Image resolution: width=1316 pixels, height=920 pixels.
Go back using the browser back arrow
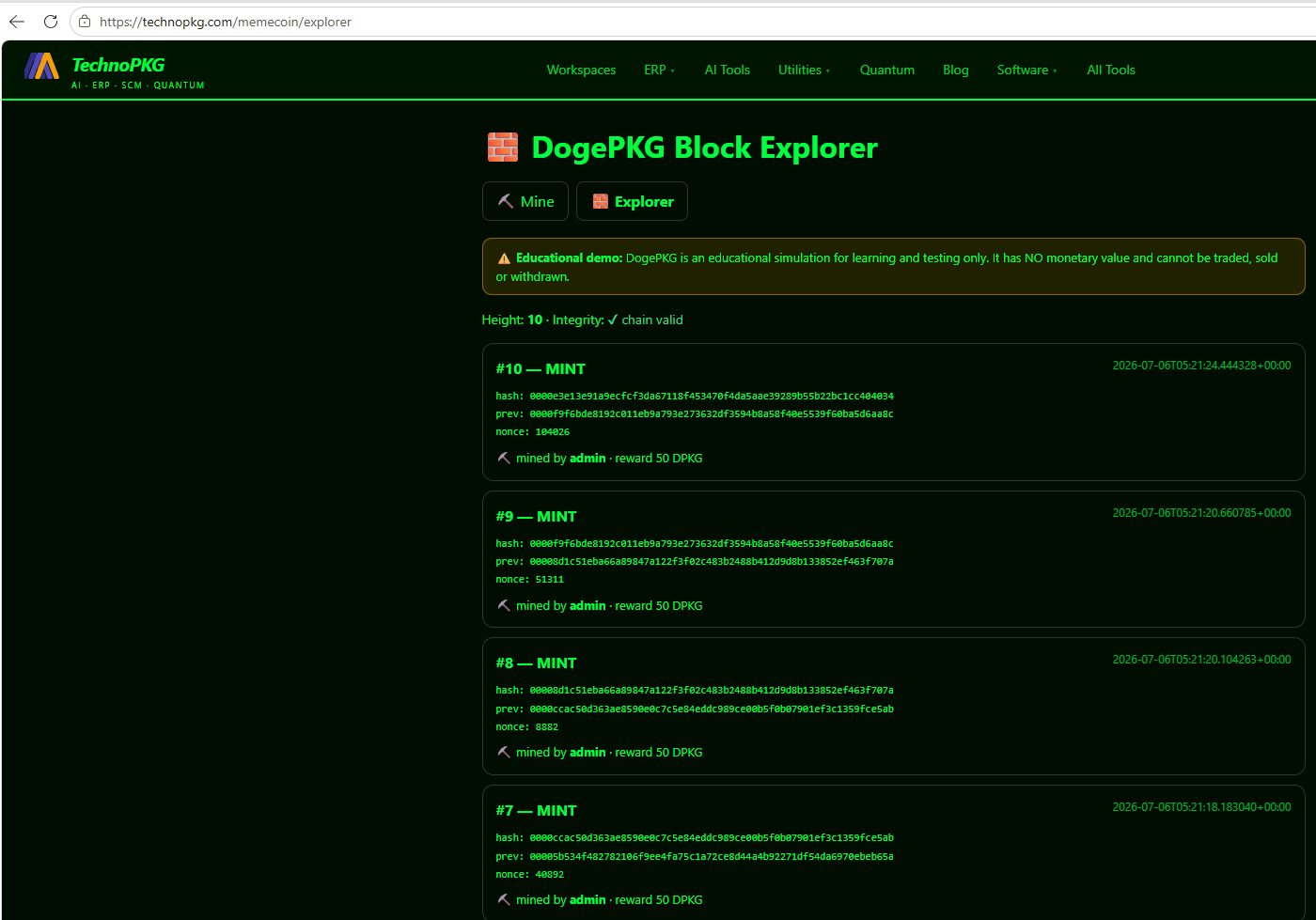click(17, 22)
